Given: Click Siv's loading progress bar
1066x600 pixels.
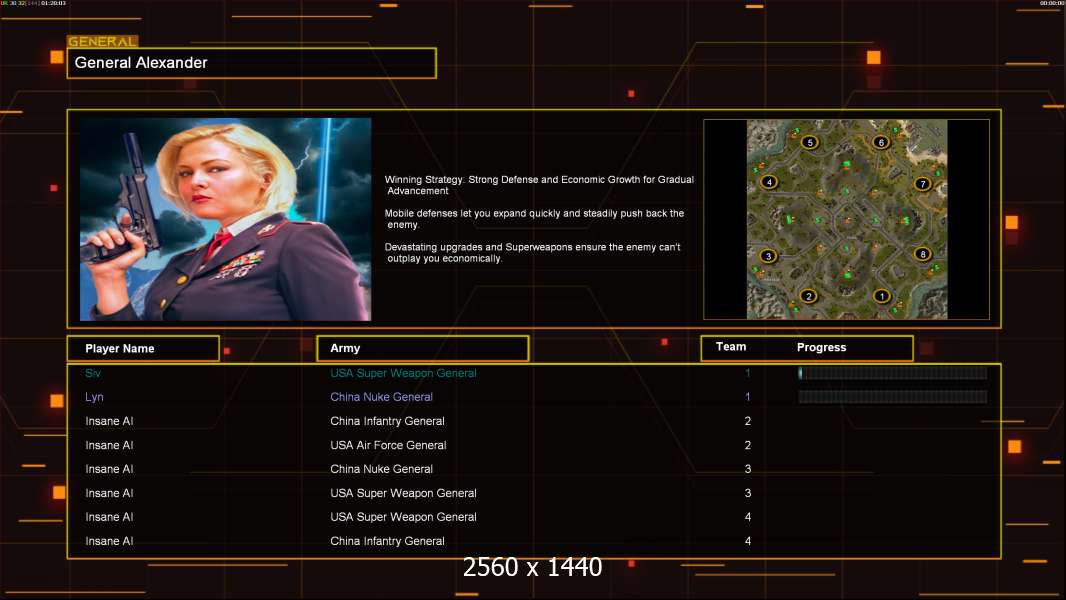Looking at the screenshot, I should 893,372.
